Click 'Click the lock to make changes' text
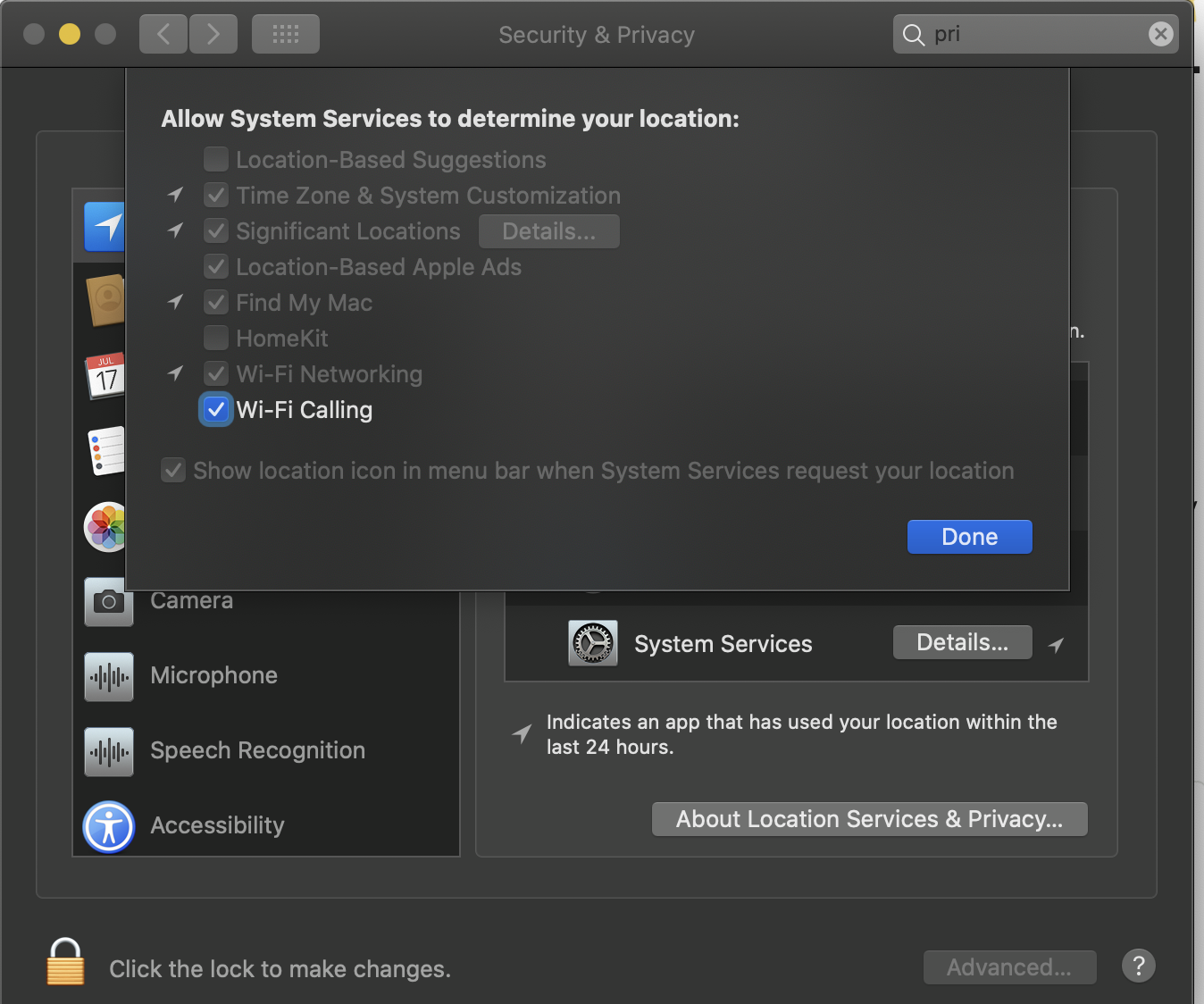Image resolution: width=1204 pixels, height=1004 pixels. 280,969
